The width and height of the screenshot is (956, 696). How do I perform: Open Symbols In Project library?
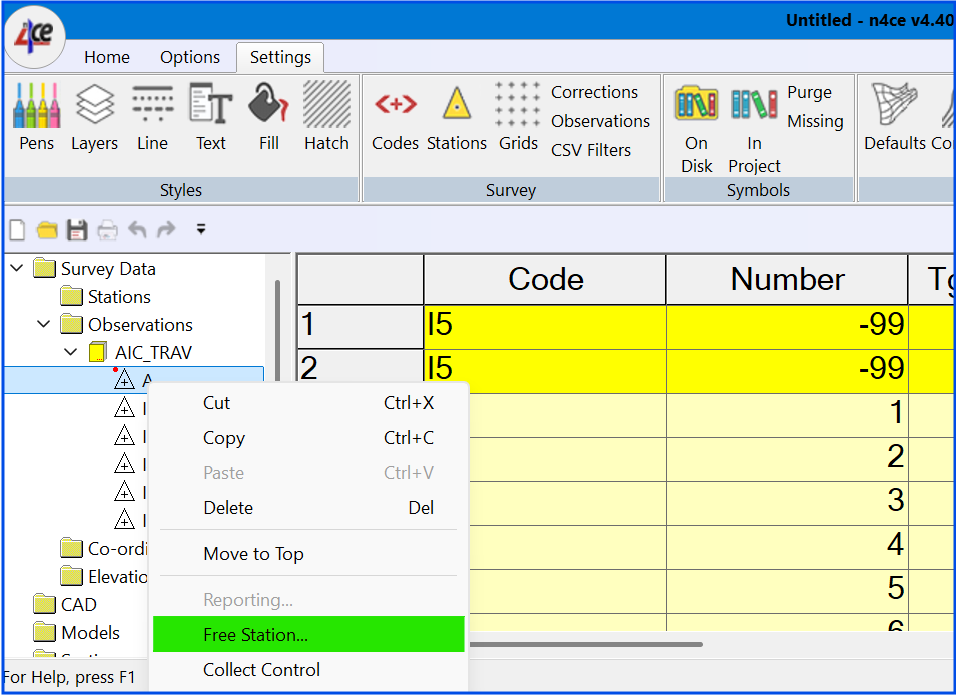[x=754, y=129]
